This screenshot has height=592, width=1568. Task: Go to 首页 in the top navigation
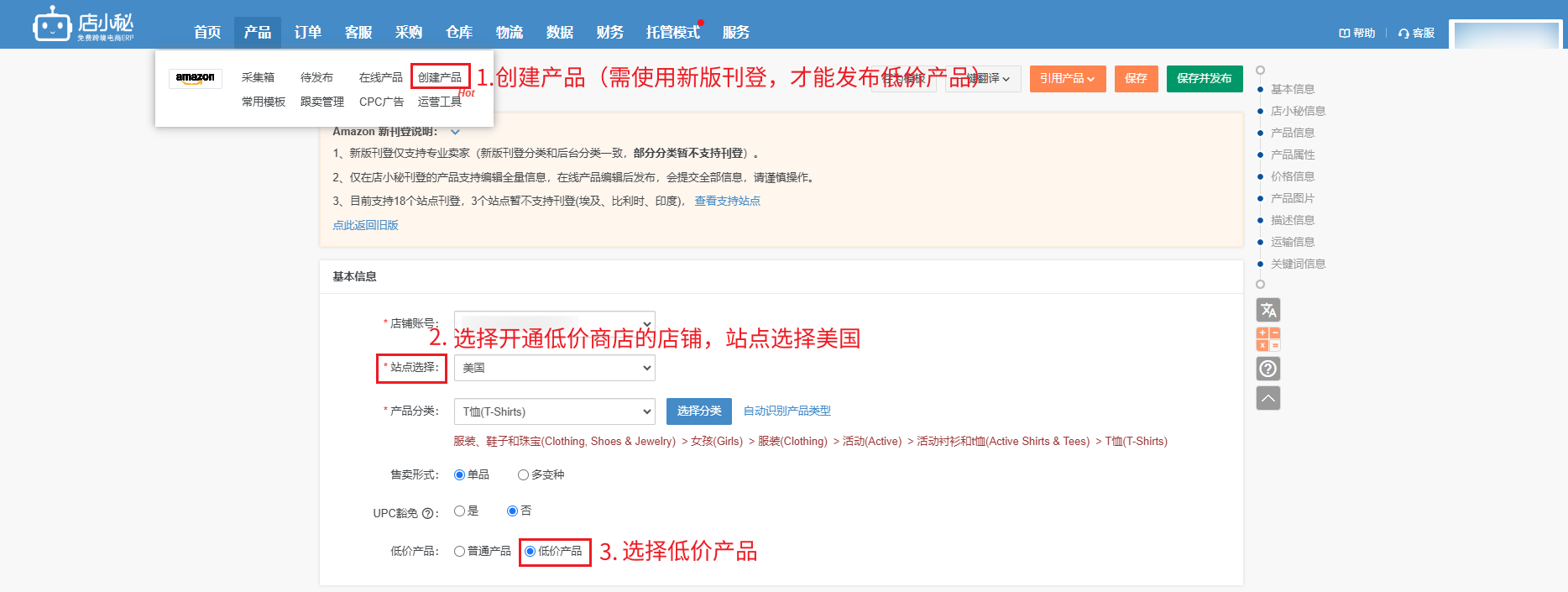[x=207, y=32]
